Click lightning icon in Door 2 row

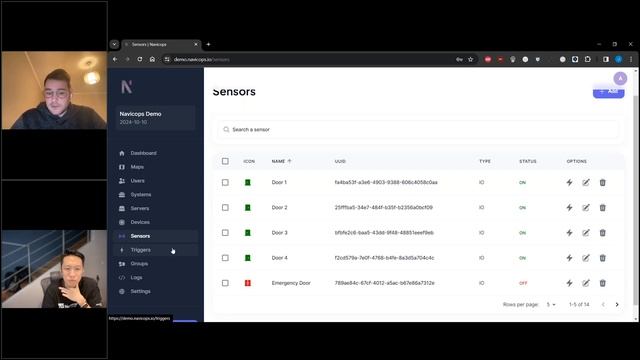click(x=569, y=208)
